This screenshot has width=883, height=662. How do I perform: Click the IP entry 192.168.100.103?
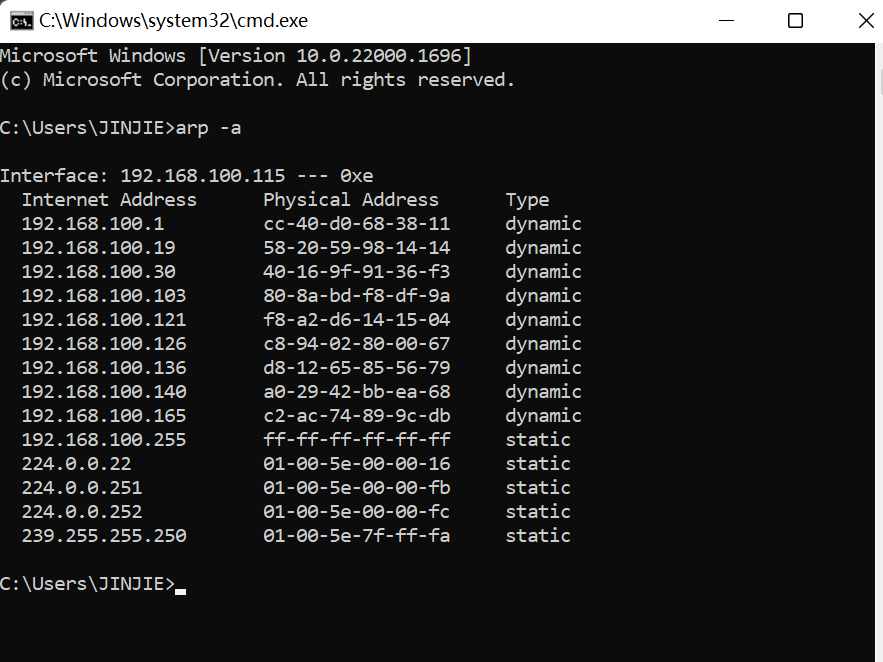coord(104,296)
